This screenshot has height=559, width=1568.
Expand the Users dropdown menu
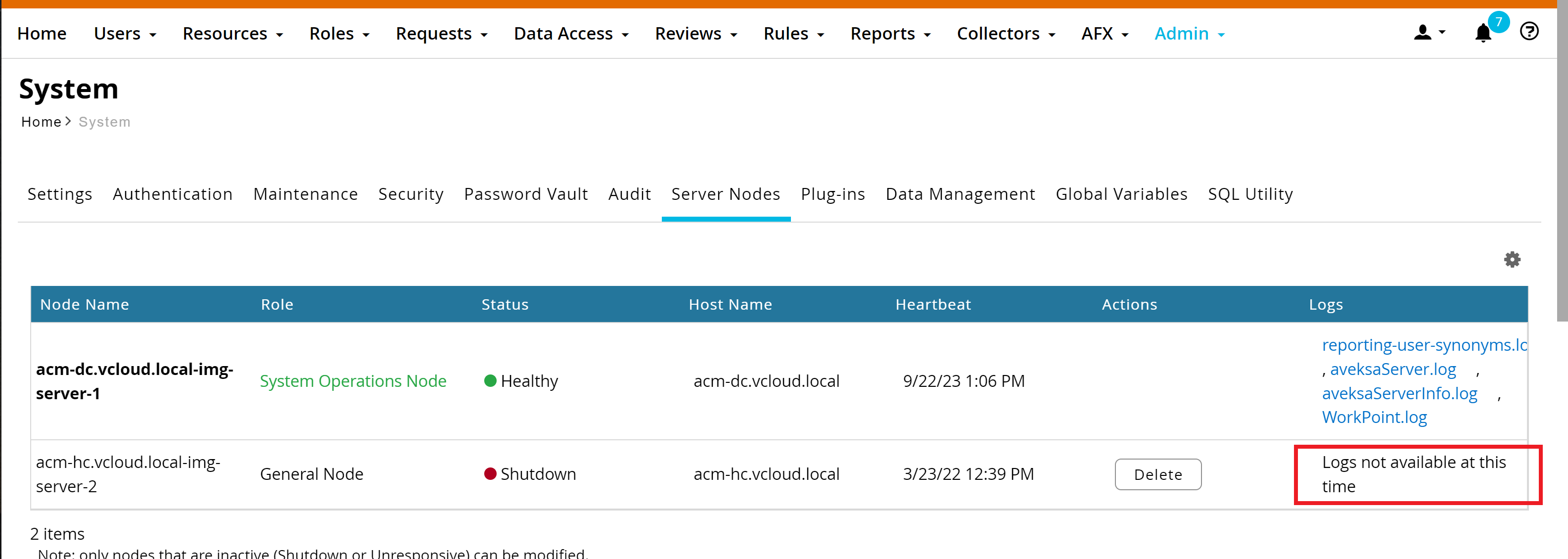(125, 34)
